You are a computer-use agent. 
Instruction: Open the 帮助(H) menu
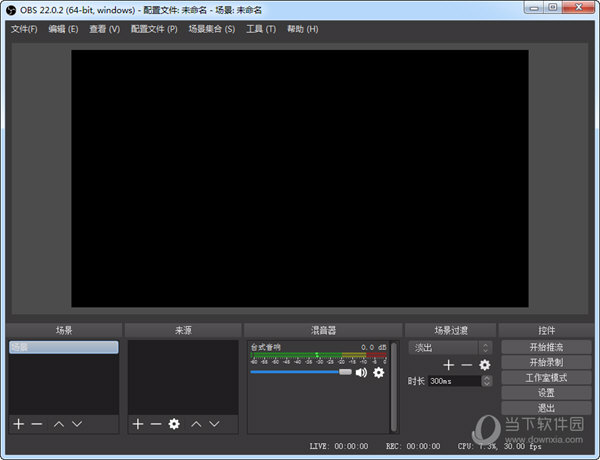(x=303, y=29)
